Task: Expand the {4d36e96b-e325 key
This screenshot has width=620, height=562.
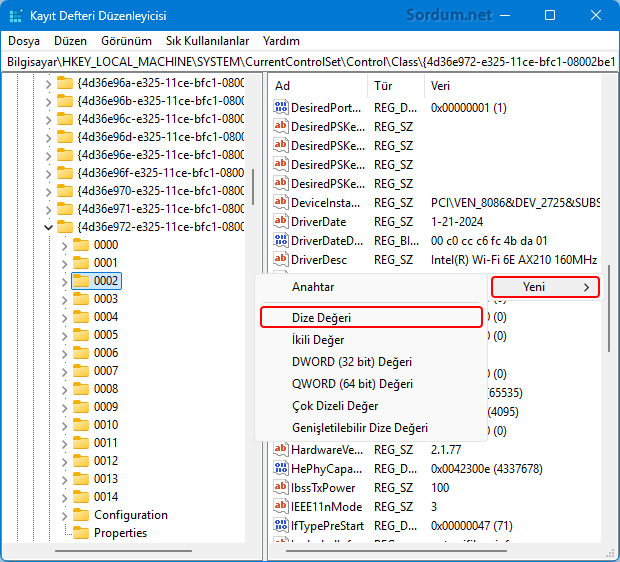Action: (48, 102)
